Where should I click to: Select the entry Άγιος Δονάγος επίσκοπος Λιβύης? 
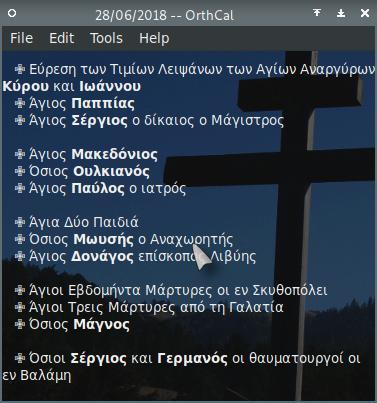(143, 256)
